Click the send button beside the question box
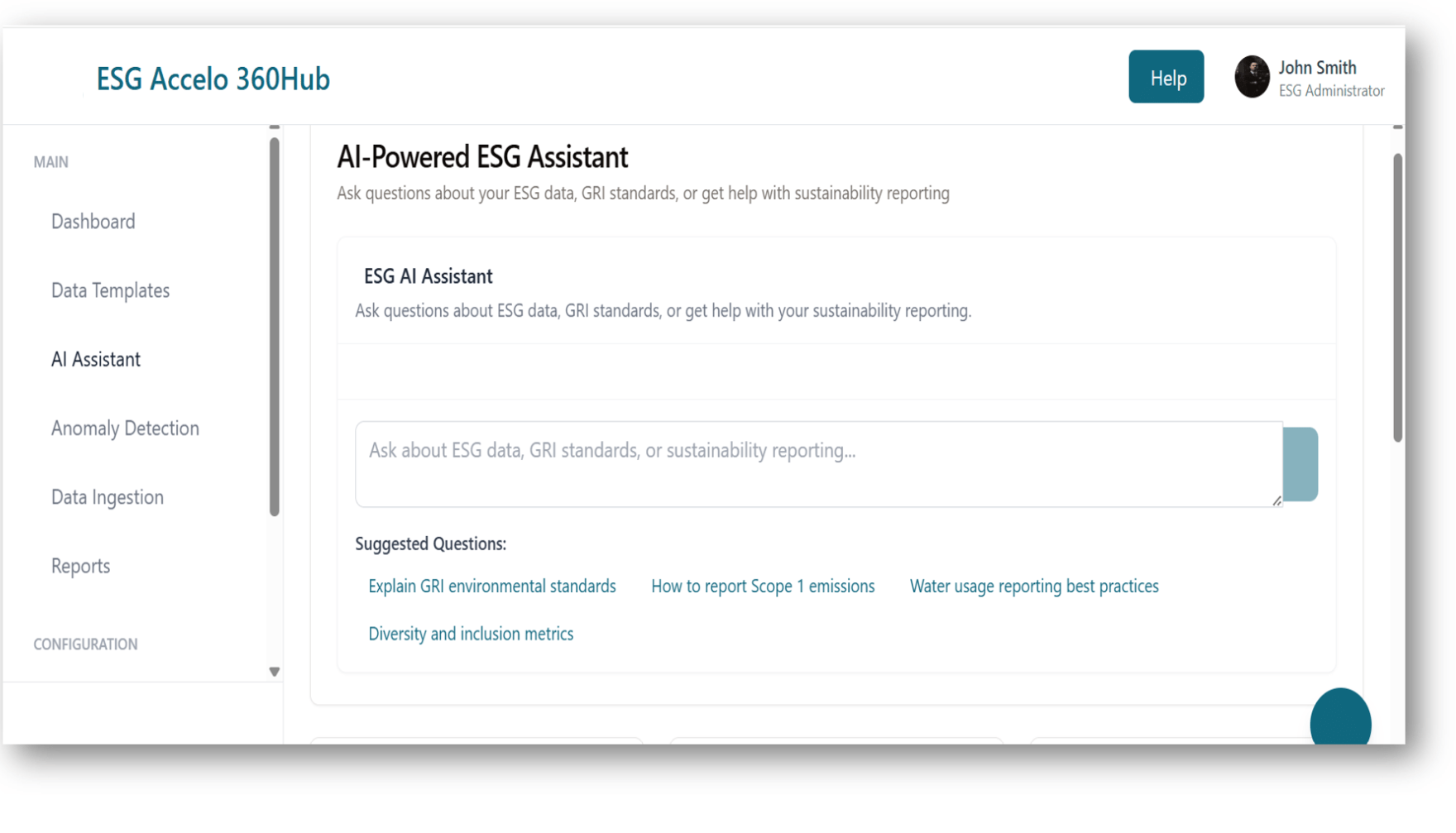Viewport: 1456px width, 833px height. pyautogui.click(x=1300, y=464)
